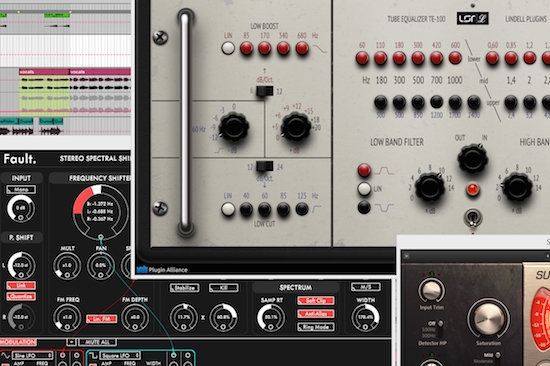This screenshot has width=550, height=366.
Task: Click the Input Trim knob
Action: 431,290
